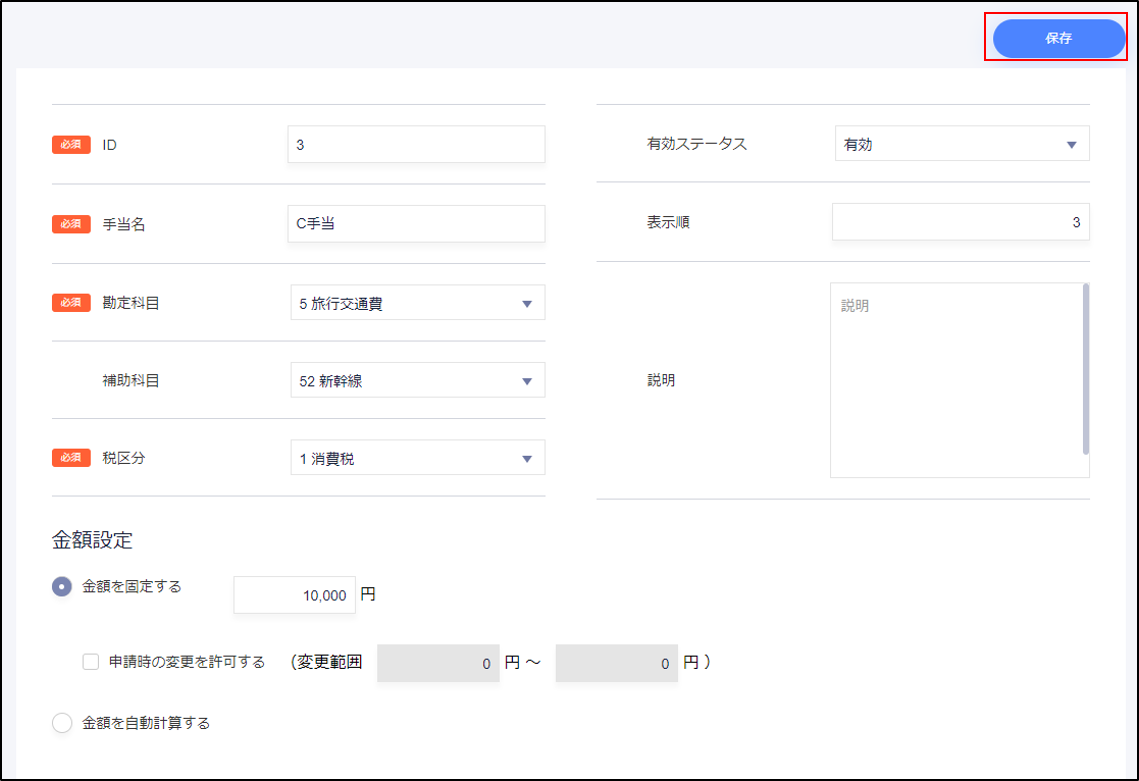Click inside the 説明 text area
1139x781 pixels.
[x=955, y=380]
